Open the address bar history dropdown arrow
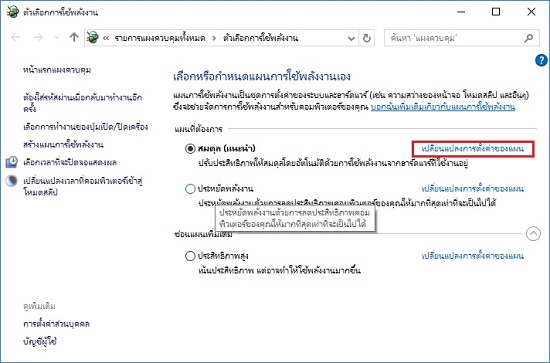This screenshot has height=363, width=550. click(x=351, y=38)
